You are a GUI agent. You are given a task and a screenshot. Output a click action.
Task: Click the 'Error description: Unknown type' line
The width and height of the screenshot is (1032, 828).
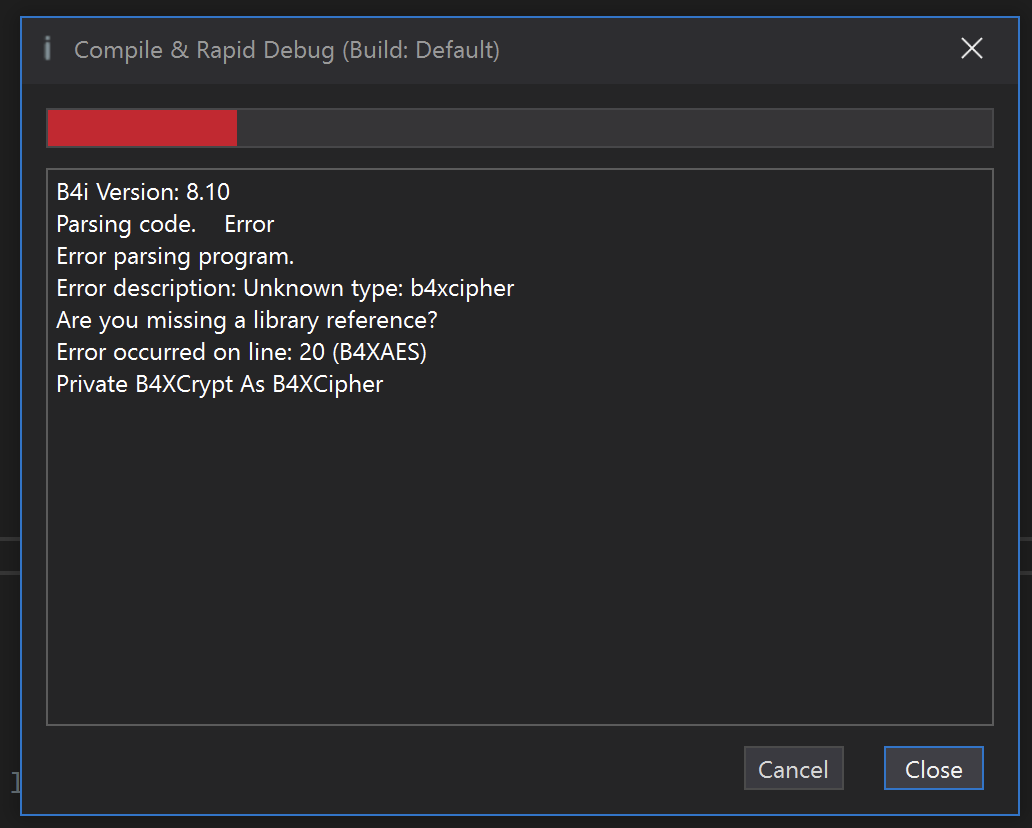230,288
